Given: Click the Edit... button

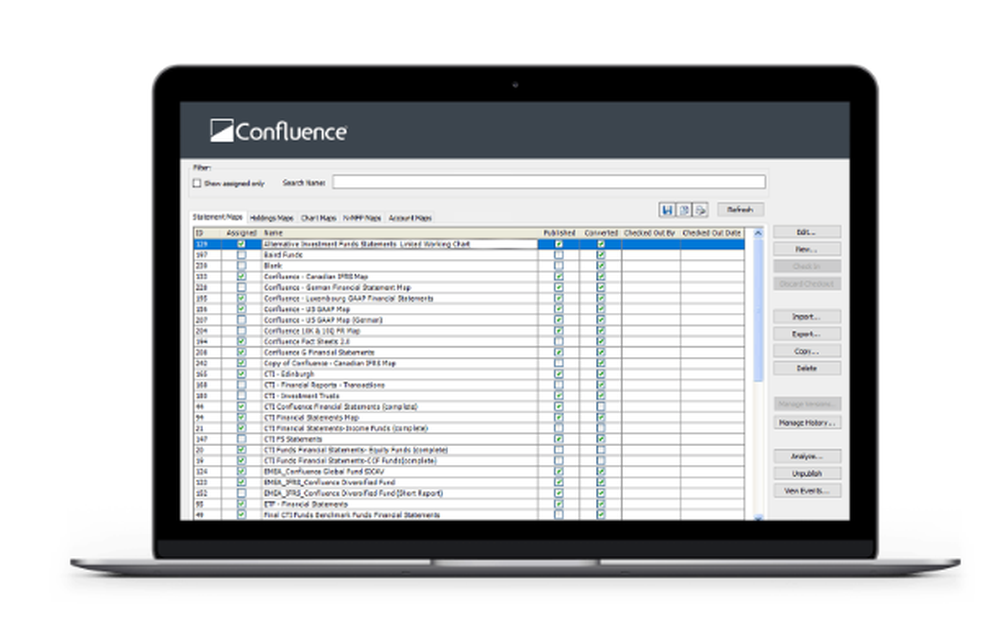Looking at the screenshot, I should [807, 232].
